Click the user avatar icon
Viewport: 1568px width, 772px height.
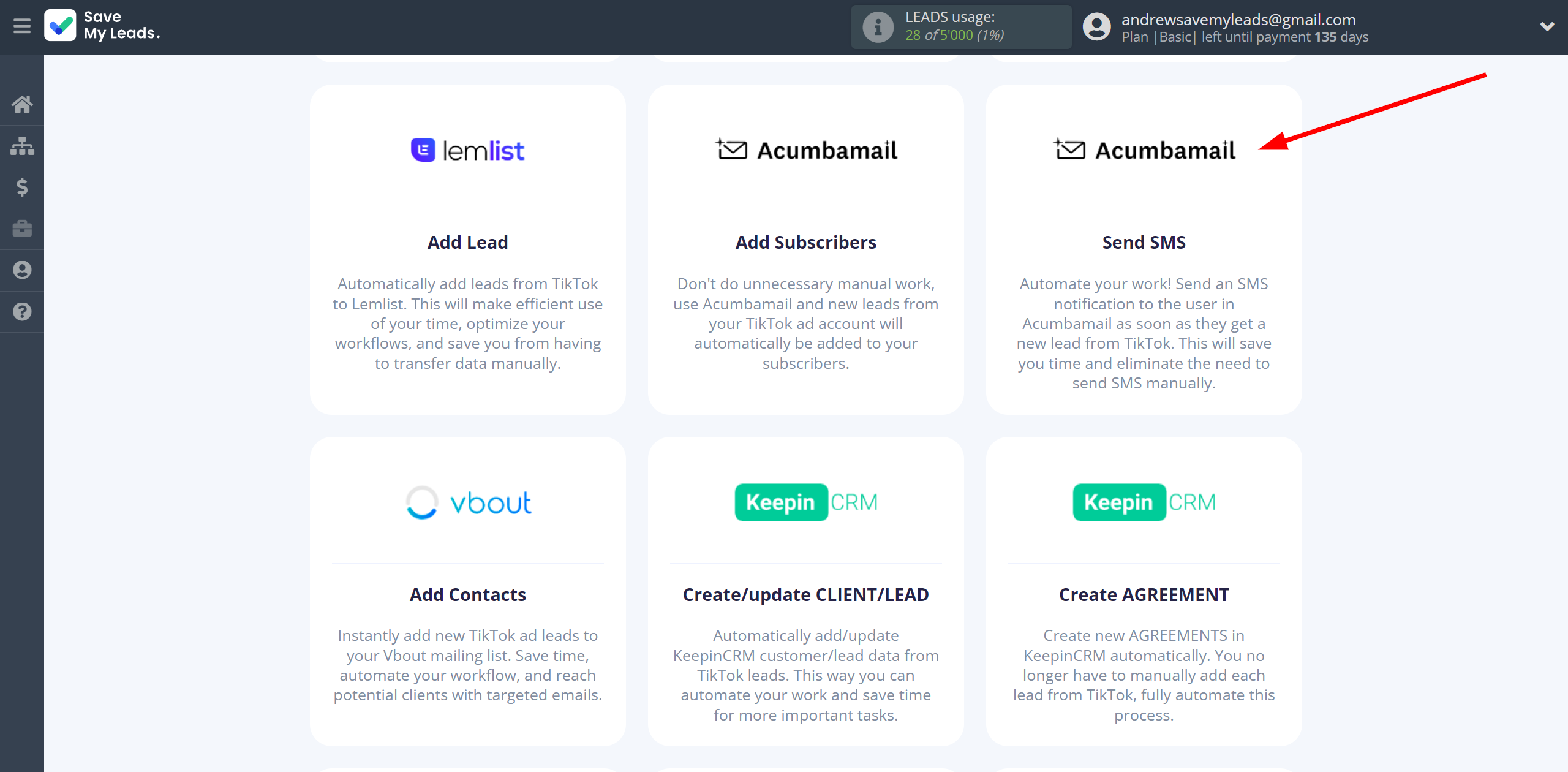click(x=1096, y=27)
